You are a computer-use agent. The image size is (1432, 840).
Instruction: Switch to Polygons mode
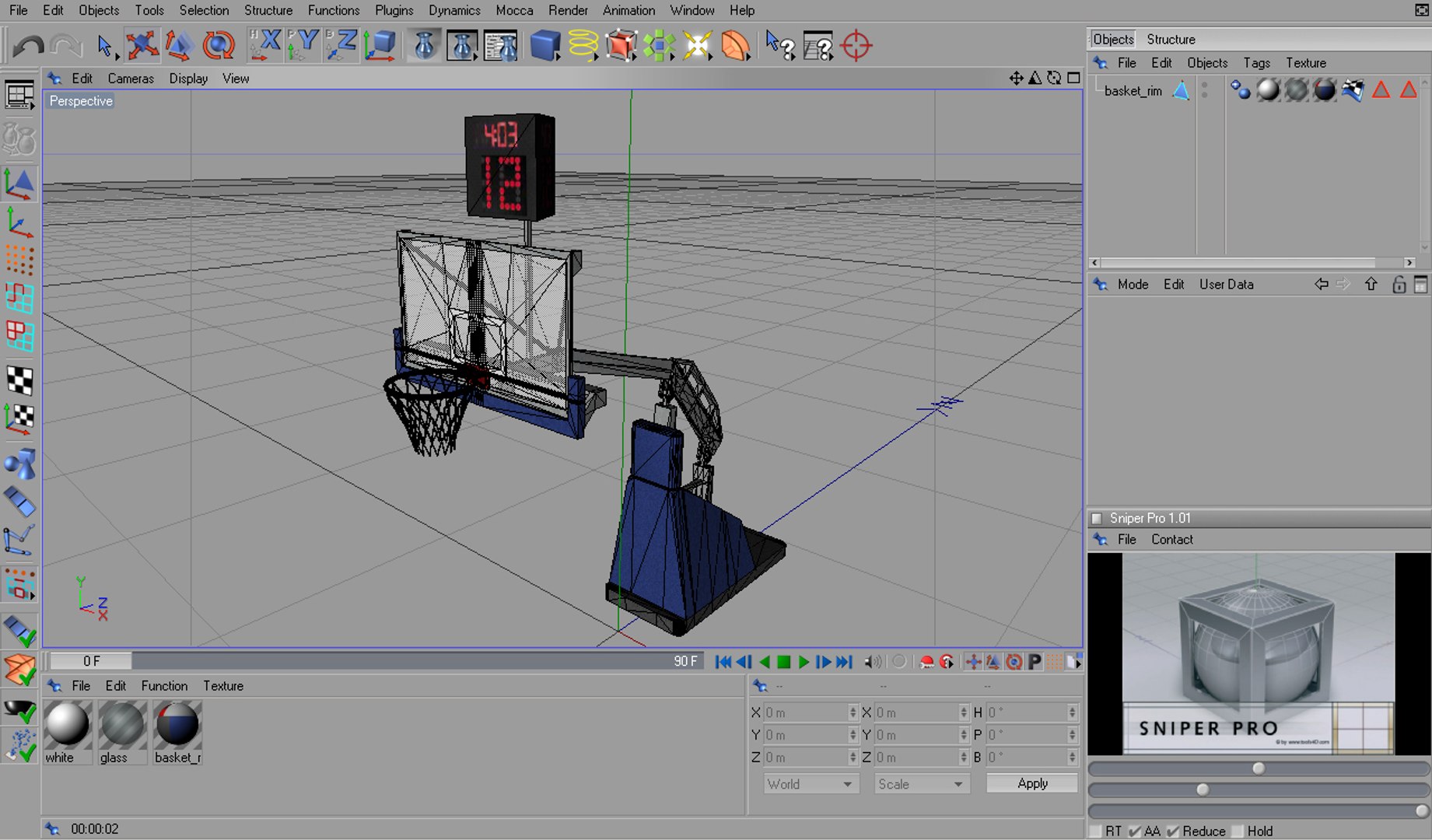coord(19,336)
